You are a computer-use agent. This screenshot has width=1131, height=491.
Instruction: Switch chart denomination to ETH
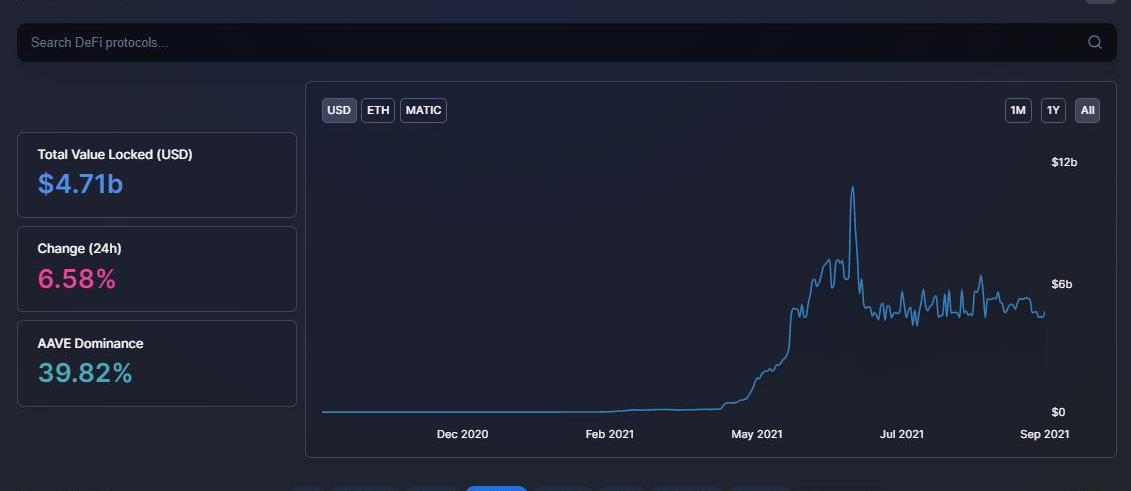[x=378, y=110]
